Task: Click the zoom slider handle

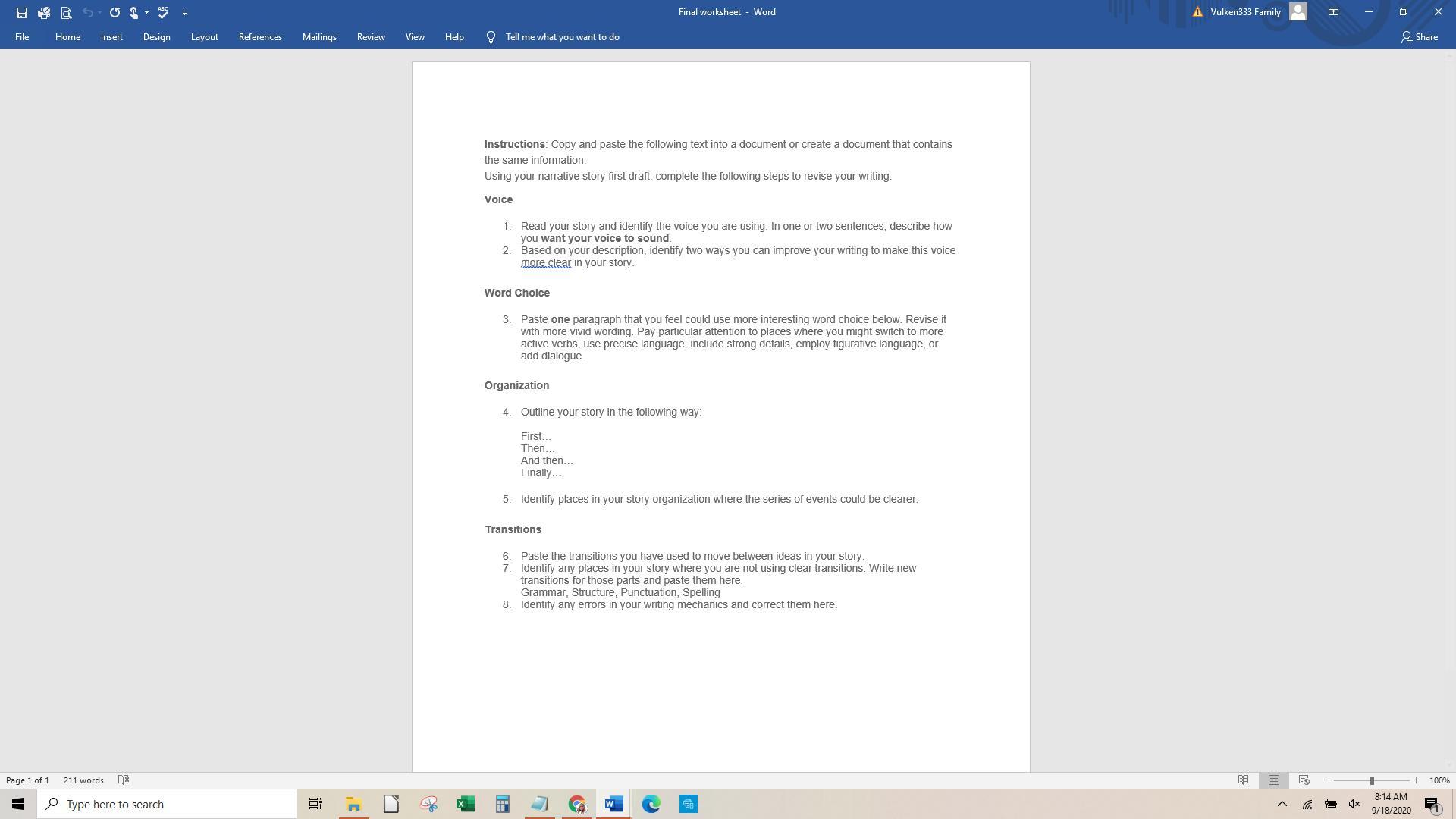Action: point(1372,780)
